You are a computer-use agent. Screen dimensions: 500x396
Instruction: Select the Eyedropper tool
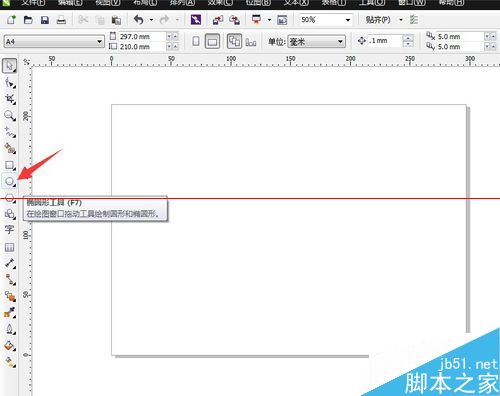[x=10, y=313]
